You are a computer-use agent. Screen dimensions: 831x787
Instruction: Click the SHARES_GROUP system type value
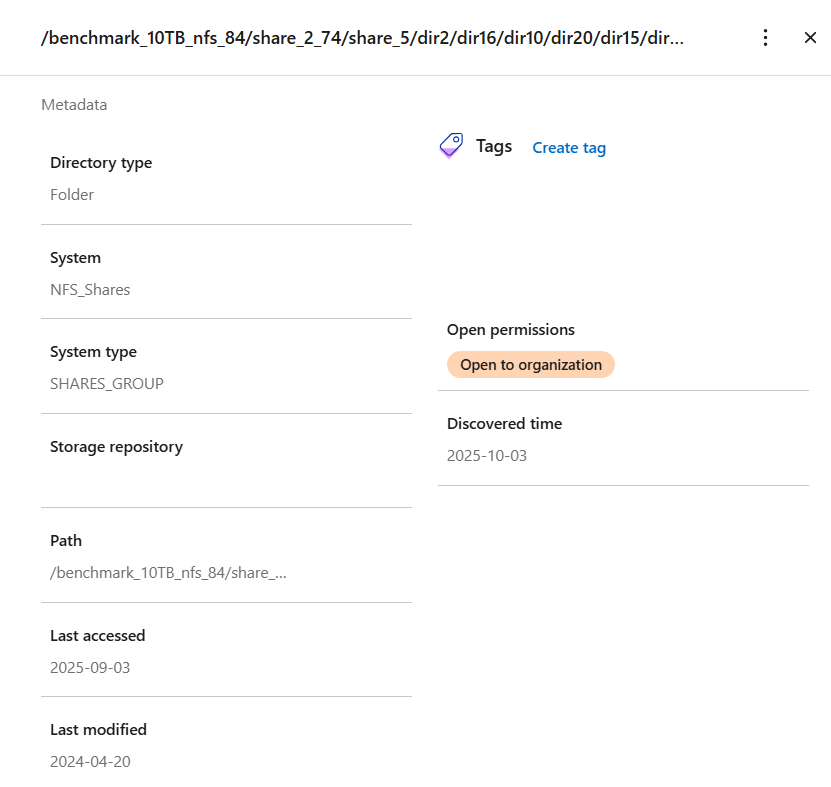point(106,384)
